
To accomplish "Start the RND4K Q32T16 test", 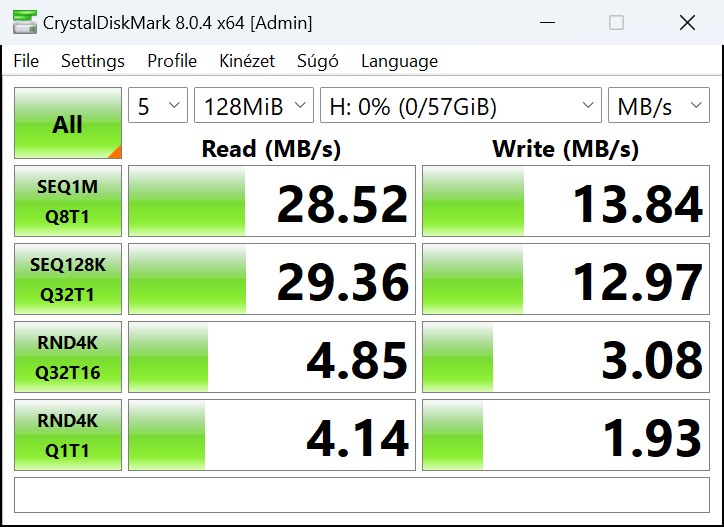I will tap(68, 357).
